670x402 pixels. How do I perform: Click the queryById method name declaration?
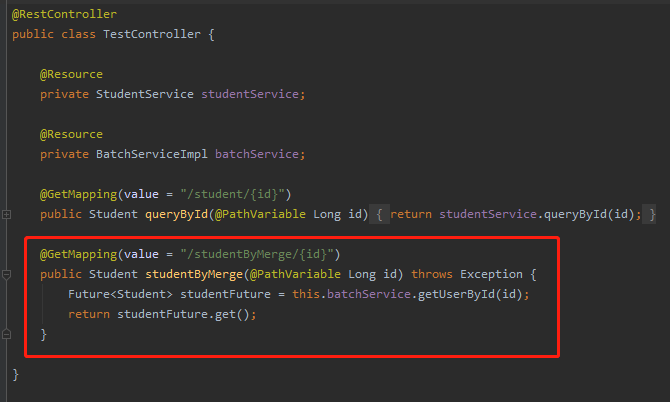(x=176, y=214)
